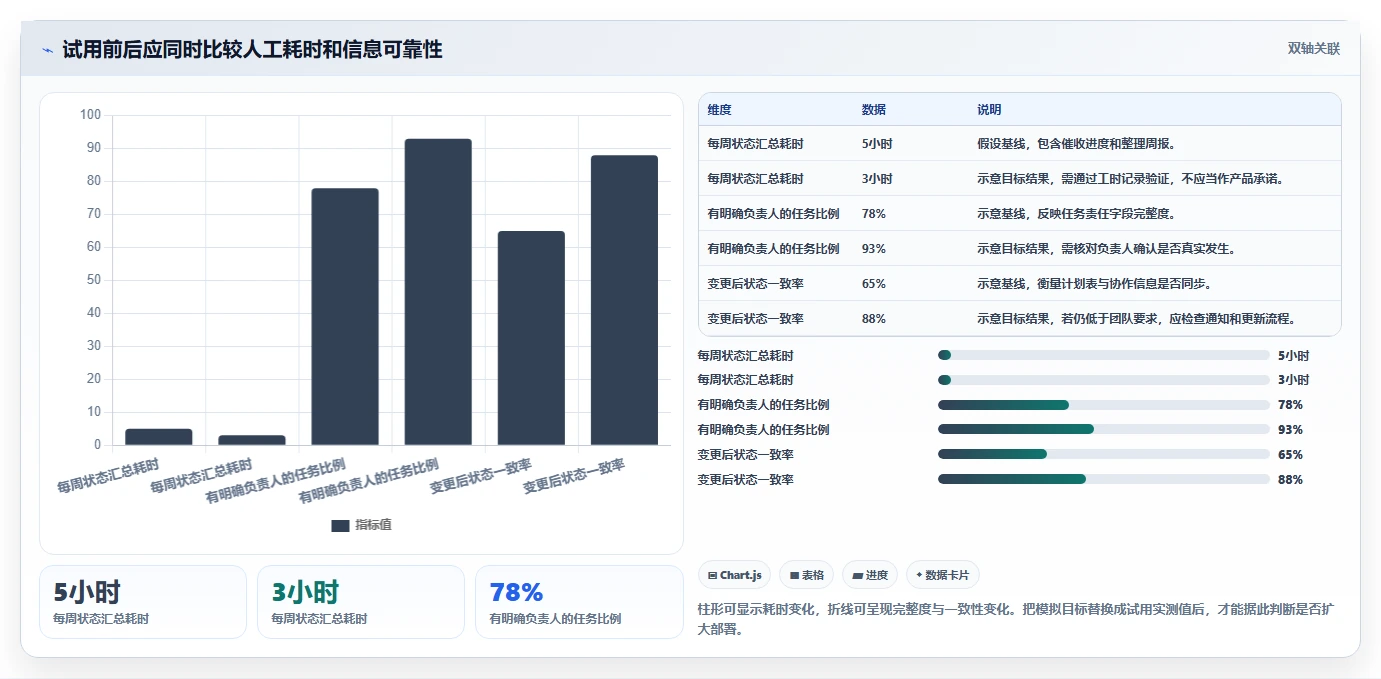Screen dimensions: 1381x679
Task: Click the chart bar reaching 88
Action: (624, 300)
